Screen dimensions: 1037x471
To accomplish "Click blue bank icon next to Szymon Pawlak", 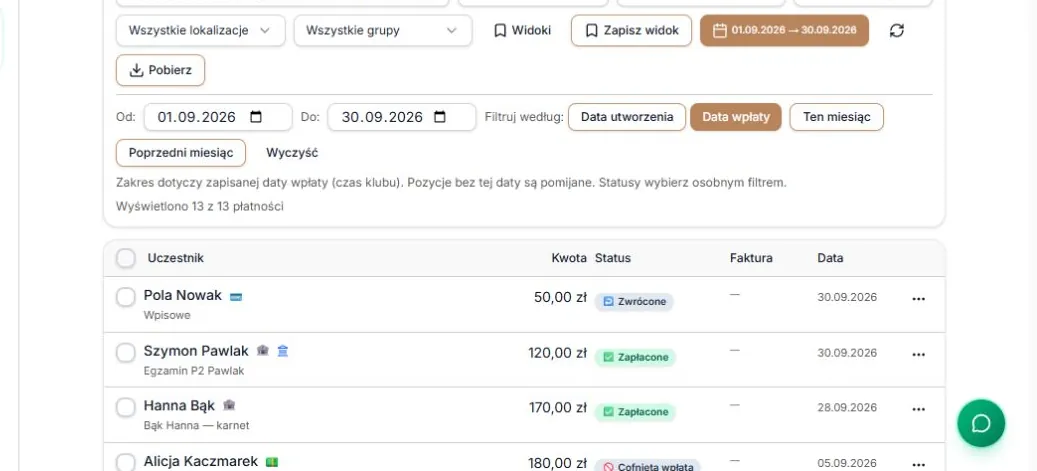I will pos(283,351).
